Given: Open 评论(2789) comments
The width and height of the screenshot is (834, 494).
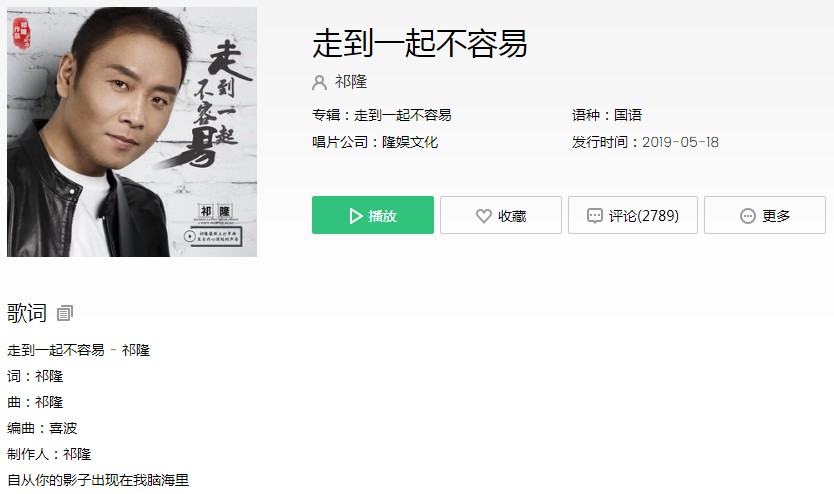Looking at the screenshot, I should tap(633, 215).
